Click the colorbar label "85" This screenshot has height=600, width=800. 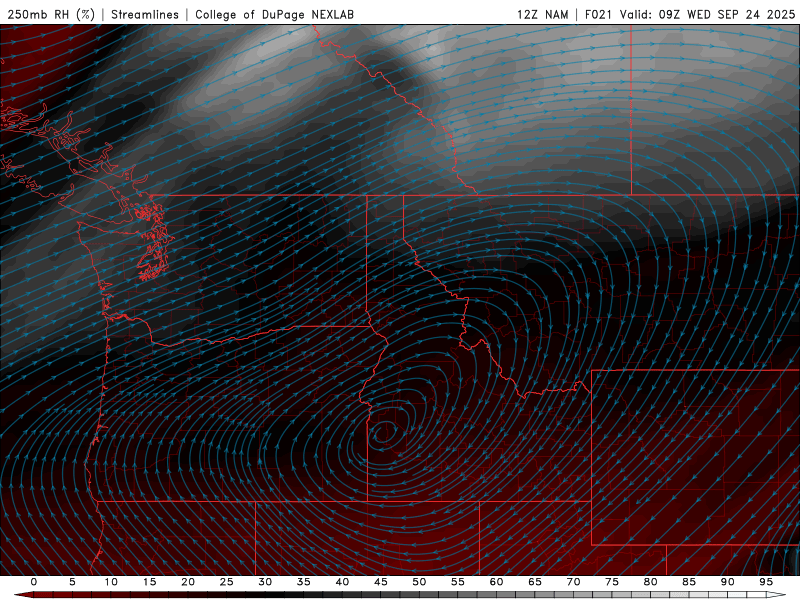(x=689, y=582)
